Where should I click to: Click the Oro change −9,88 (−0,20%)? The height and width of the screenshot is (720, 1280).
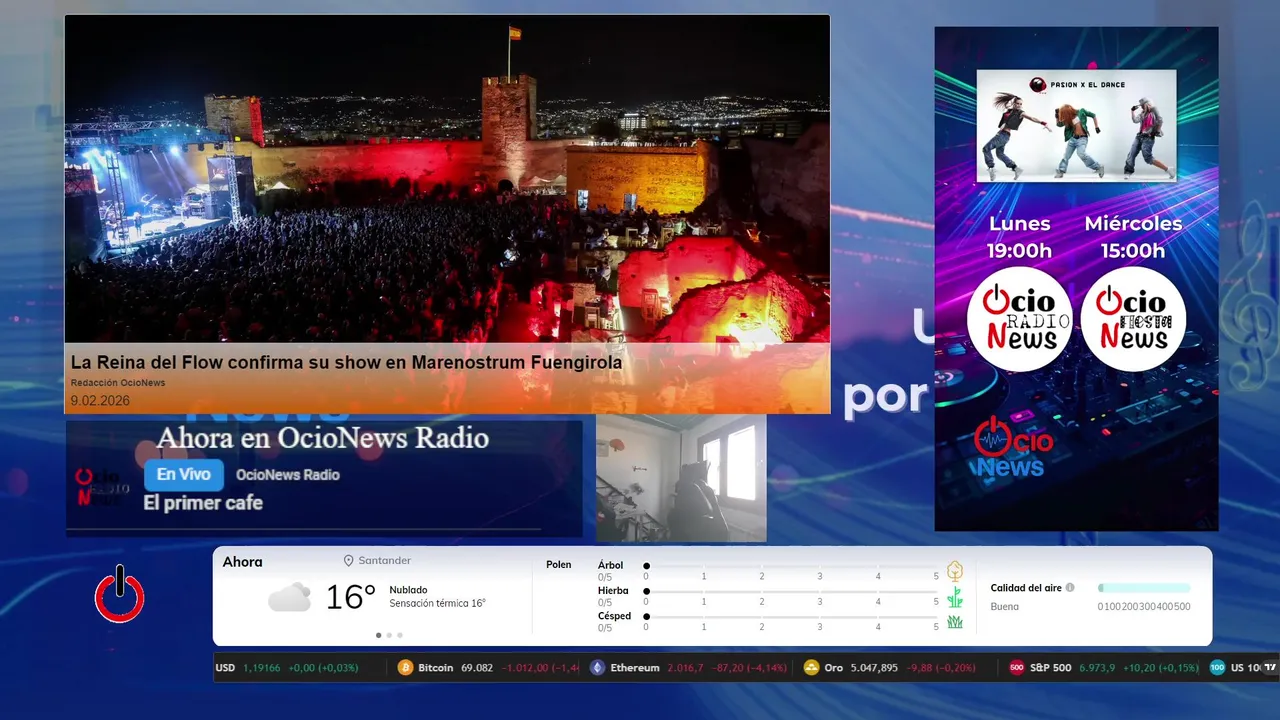click(x=939, y=668)
